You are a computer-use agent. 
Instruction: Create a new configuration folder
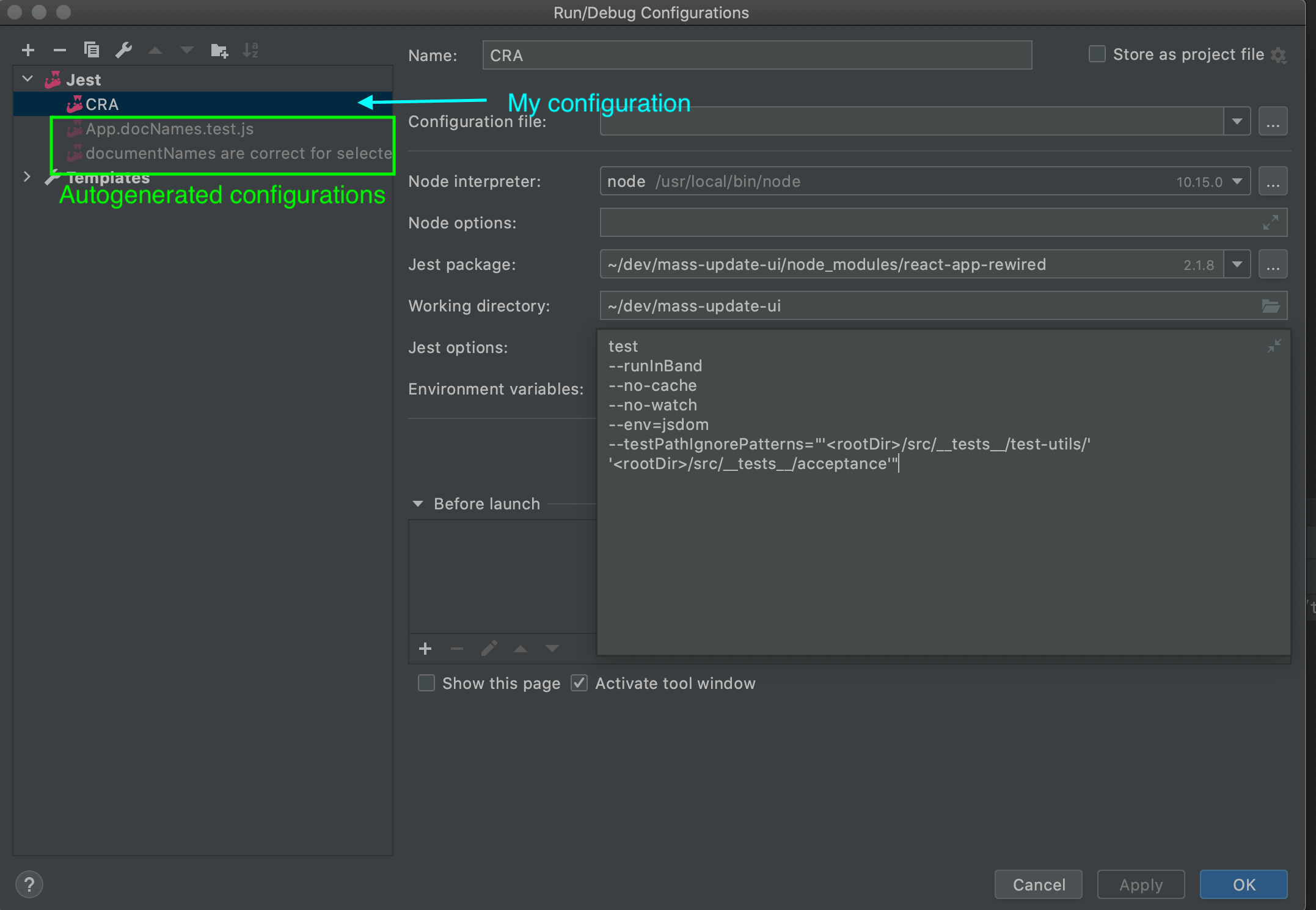(219, 50)
